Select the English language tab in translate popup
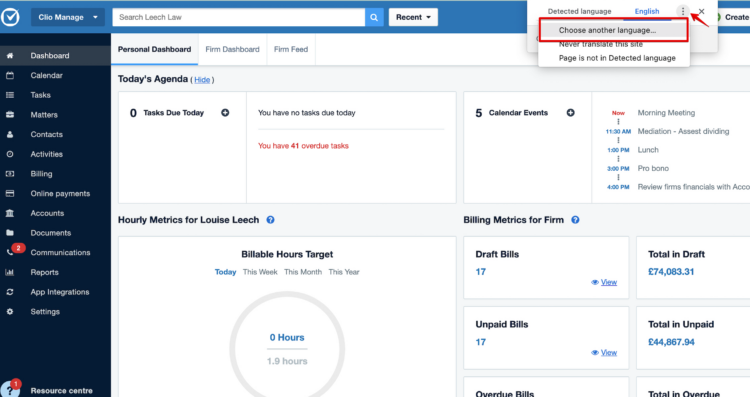The height and width of the screenshot is (397, 750). point(647,11)
